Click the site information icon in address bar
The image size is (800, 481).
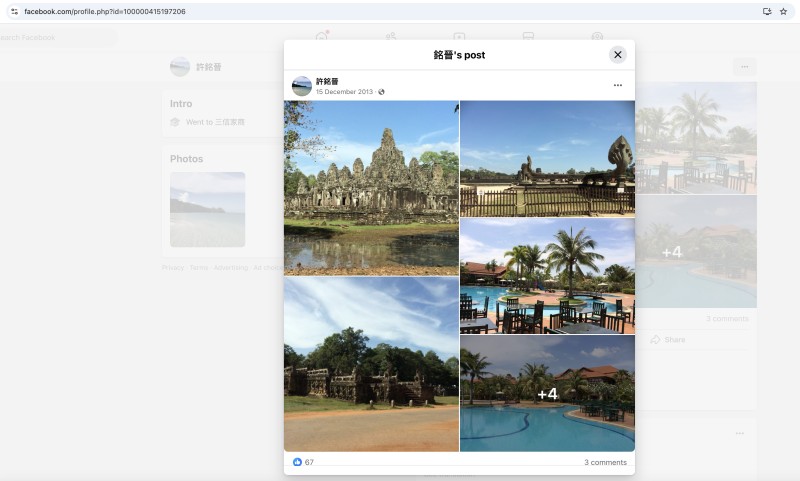pyautogui.click(x=14, y=11)
